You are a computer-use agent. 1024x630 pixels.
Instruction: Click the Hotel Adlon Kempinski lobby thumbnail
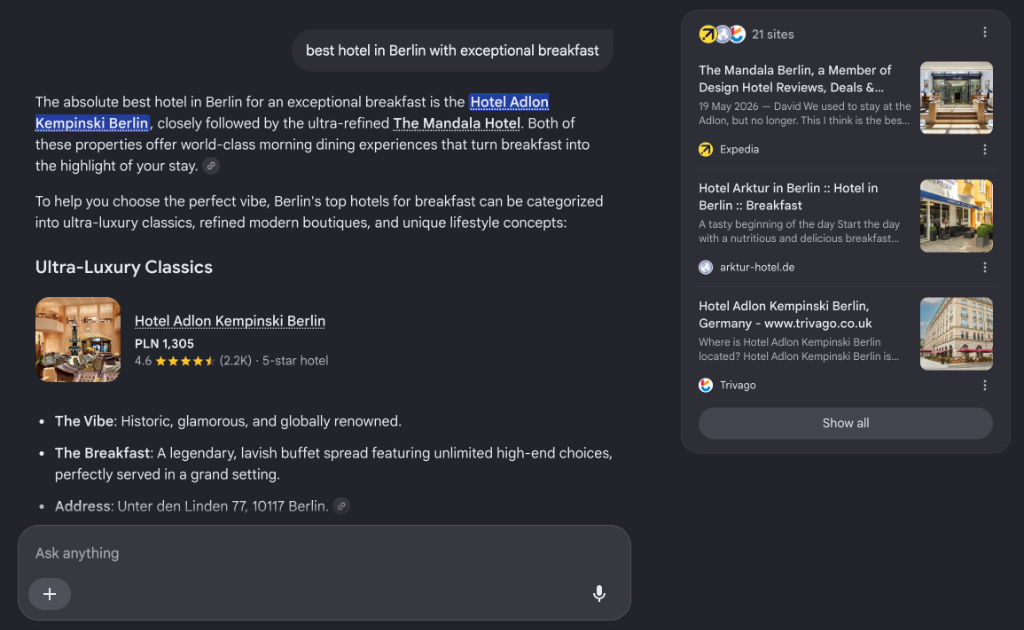click(78, 339)
